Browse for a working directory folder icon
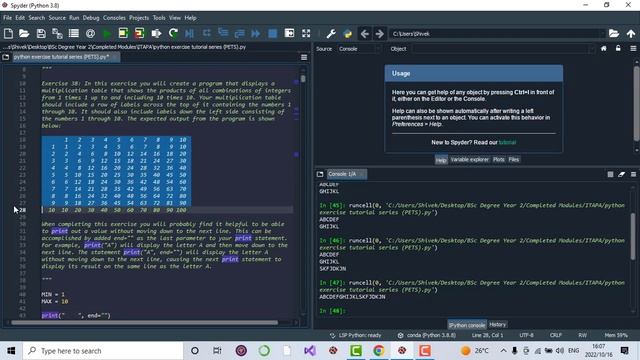640x360 pixels. point(614,33)
